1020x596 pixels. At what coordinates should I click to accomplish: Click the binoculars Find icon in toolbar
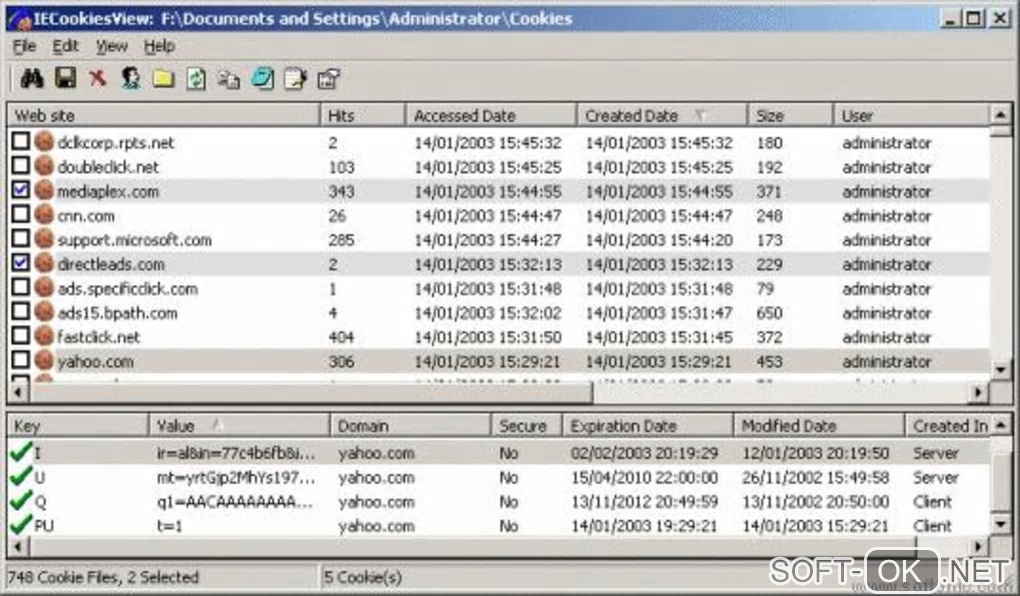pyautogui.click(x=32, y=79)
